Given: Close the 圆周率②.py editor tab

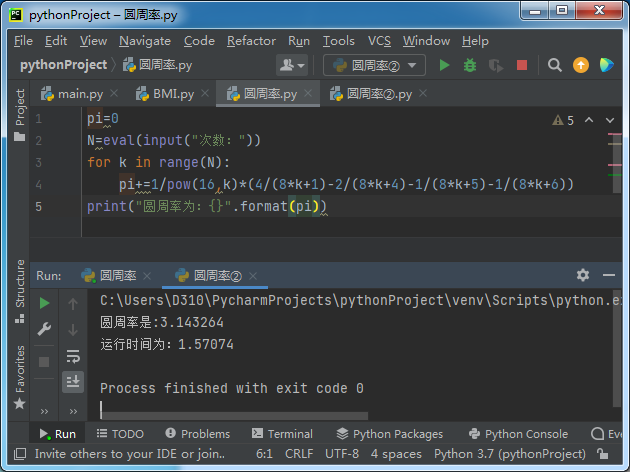Looking at the screenshot, I should pyautogui.click(x=423, y=93).
